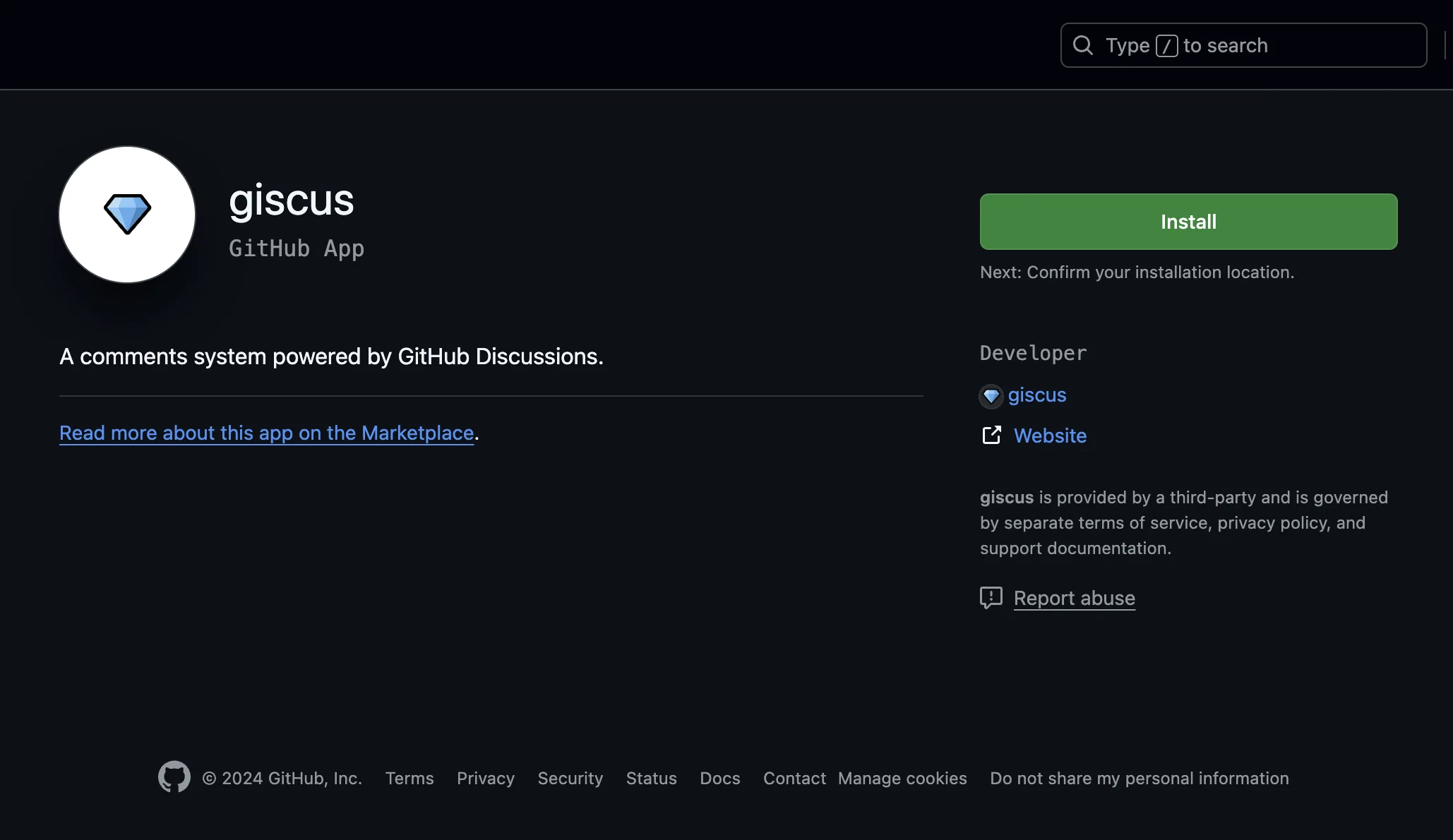Click the 'GitHub App' subtitle text
1453x840 pixels.
click(x=297, y=248)
